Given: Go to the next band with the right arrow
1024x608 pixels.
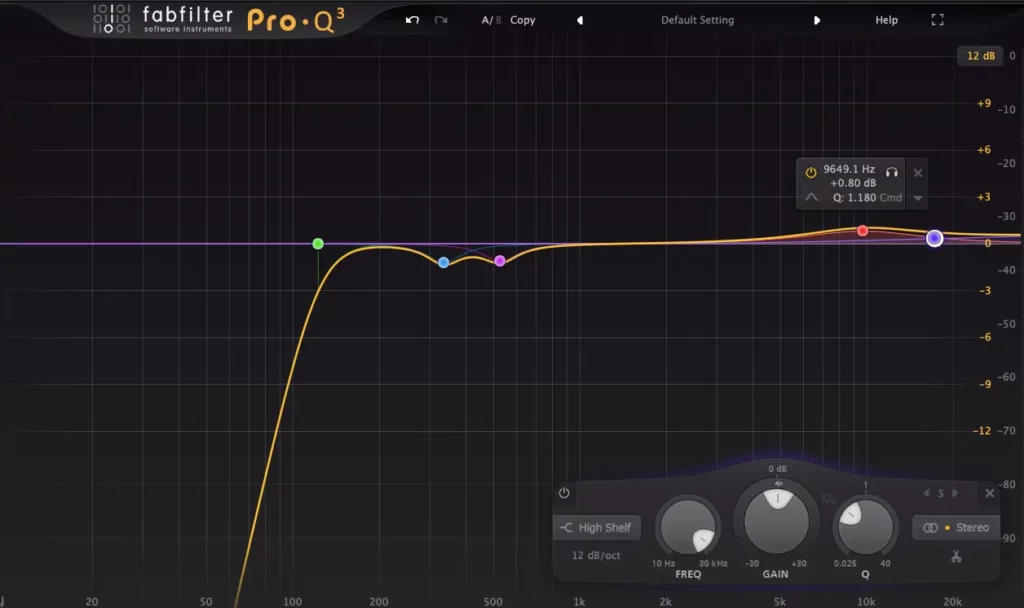Looking at the screenshot, I should pyautogui.click(x=955, y=493).
